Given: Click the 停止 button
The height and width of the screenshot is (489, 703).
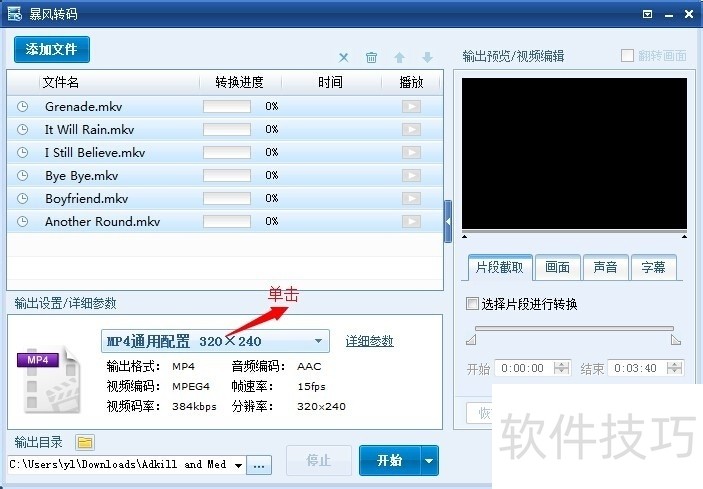Looking at the screenshot, I should [x=318, y=460].
